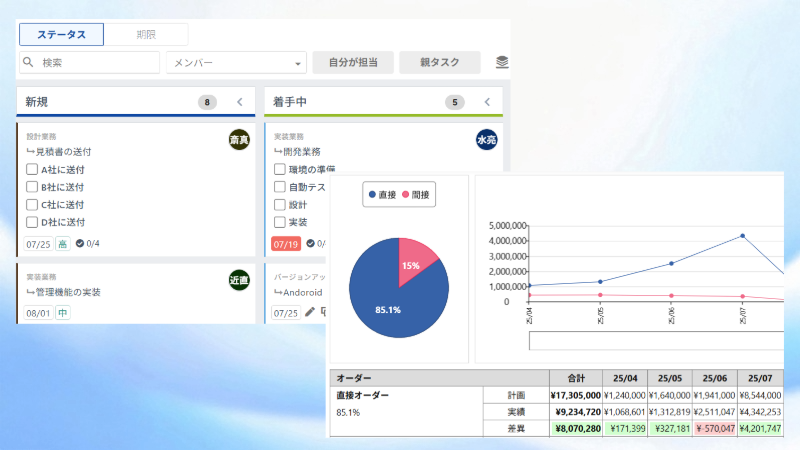Click the 0/4 checklist progress icon
Screen dimensions: 800x450
(x=81, y=243)
